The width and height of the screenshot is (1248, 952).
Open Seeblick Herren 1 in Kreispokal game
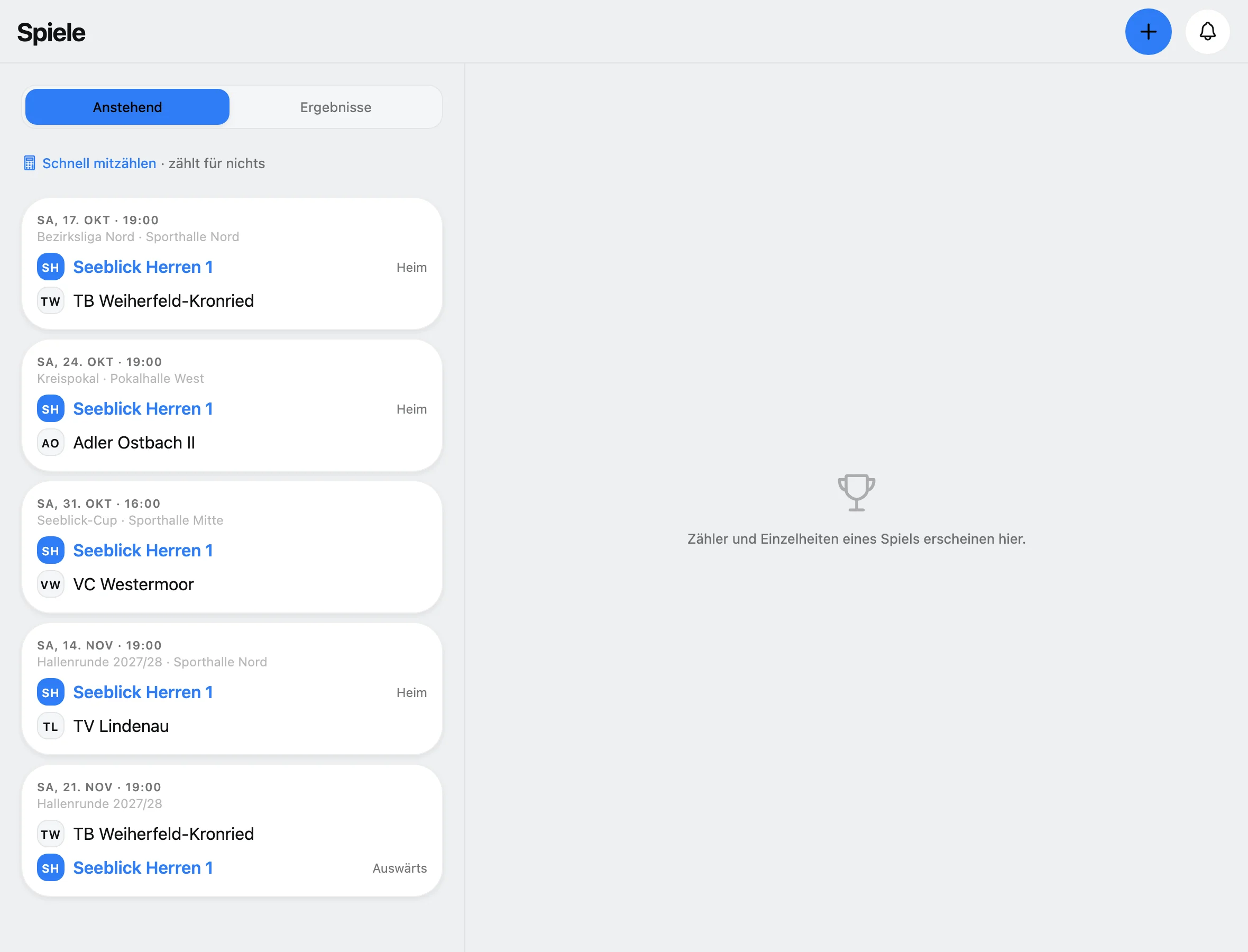(143, 408)
